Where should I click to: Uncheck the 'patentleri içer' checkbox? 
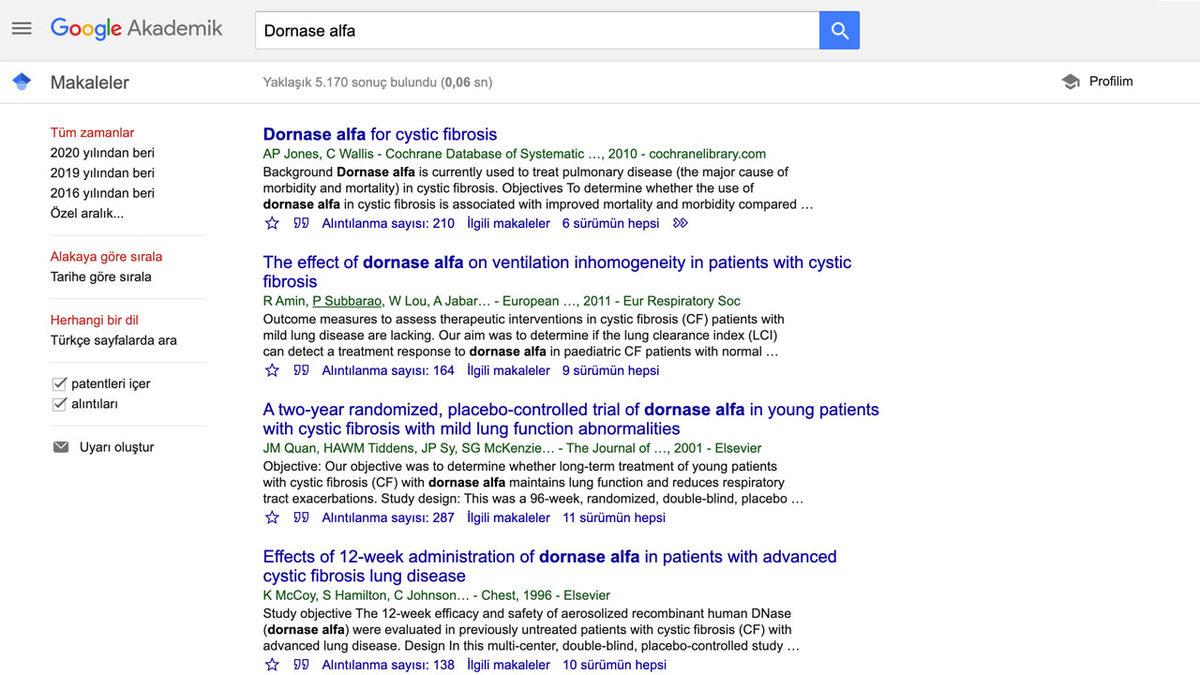tap(59, 384)
